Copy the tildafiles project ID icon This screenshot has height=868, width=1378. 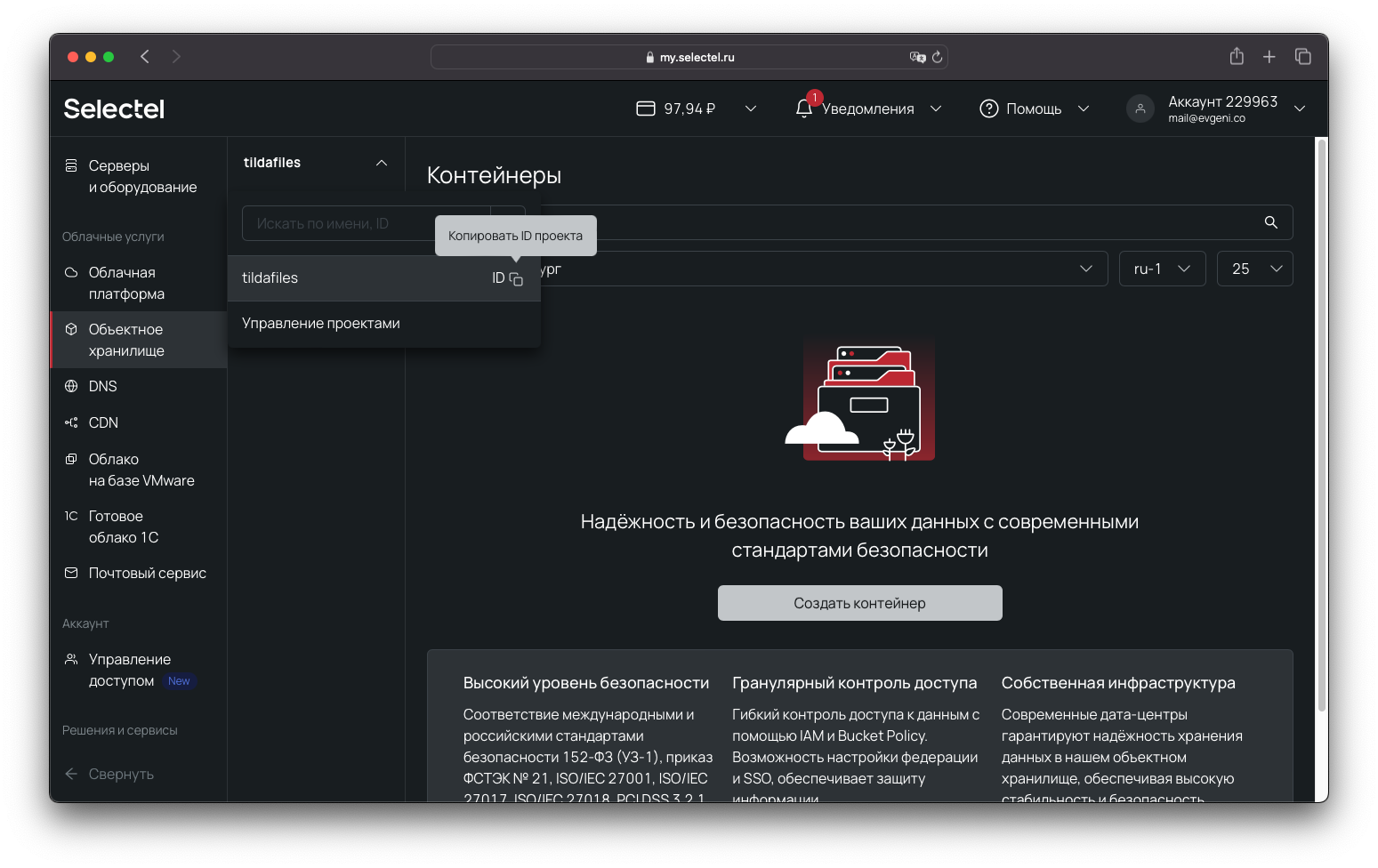tap(516, 278)
